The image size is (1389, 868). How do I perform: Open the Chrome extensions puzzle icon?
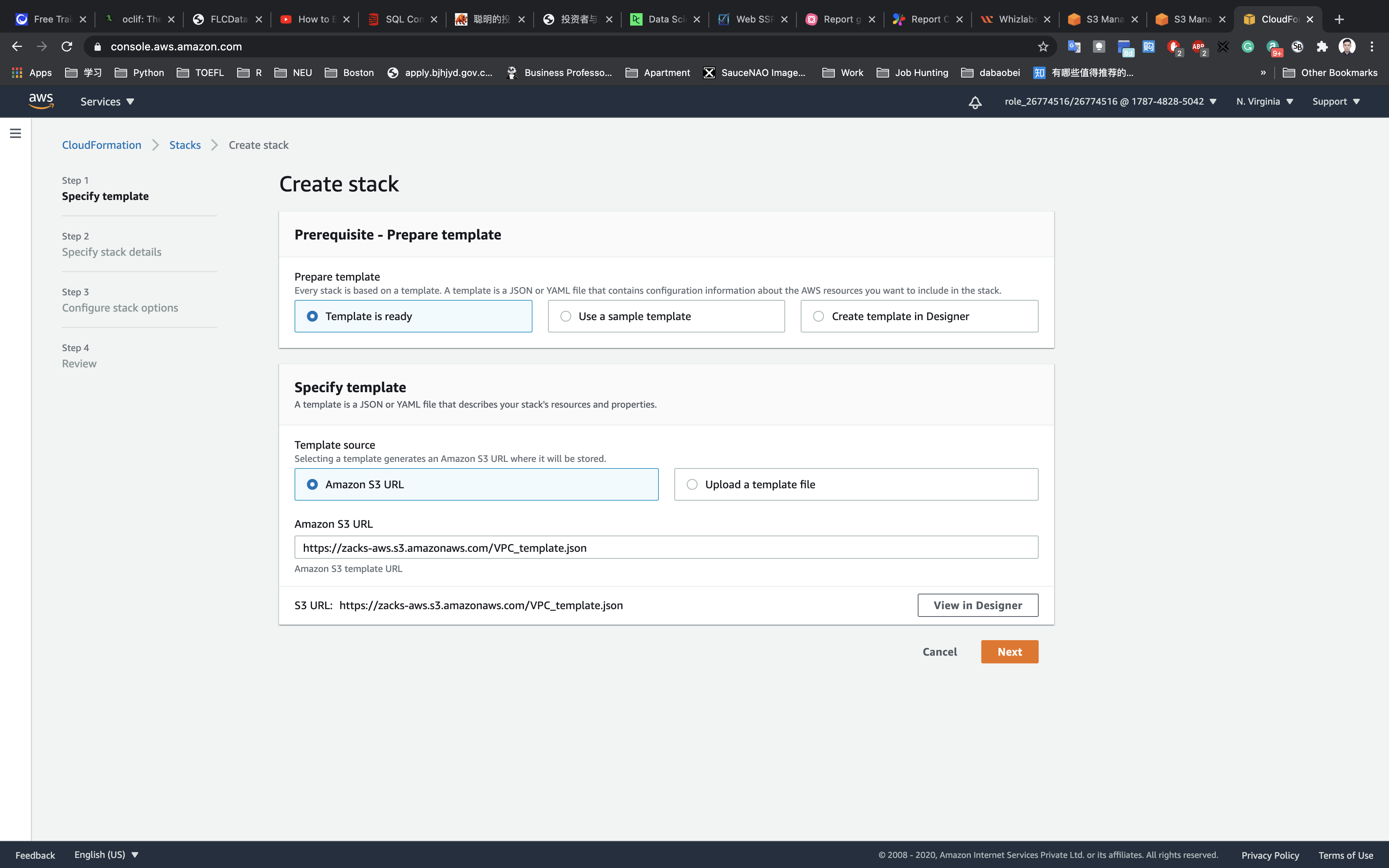[x=1322, y=46]
